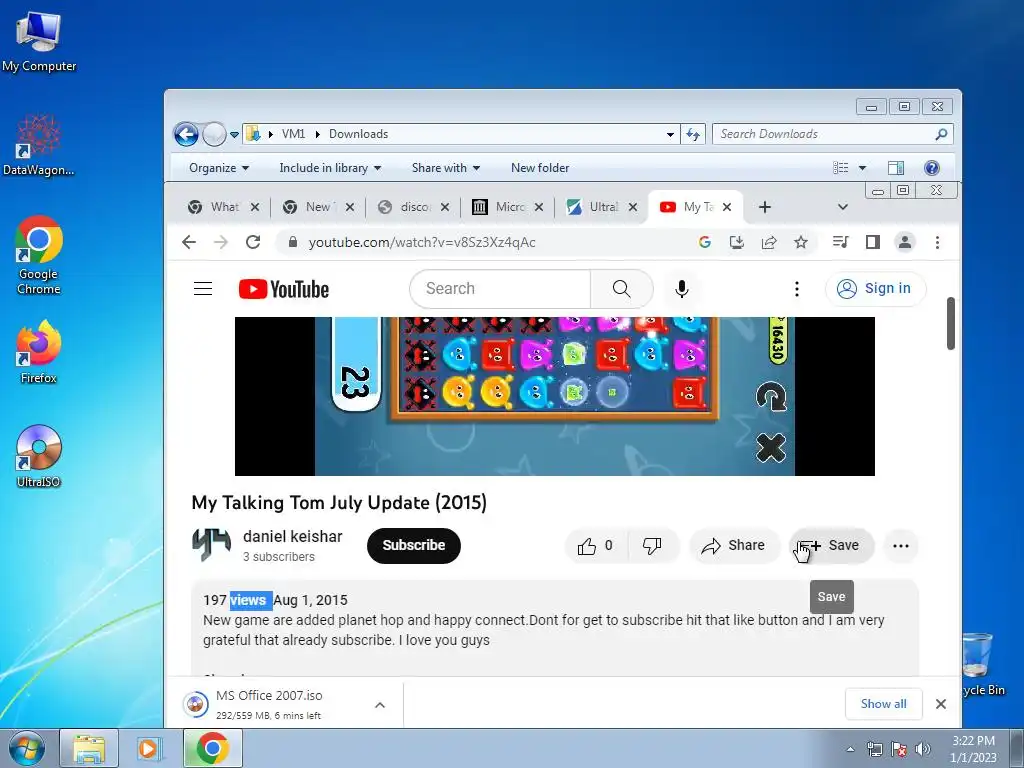Subscribe to daniel keishar

(413, 546)
